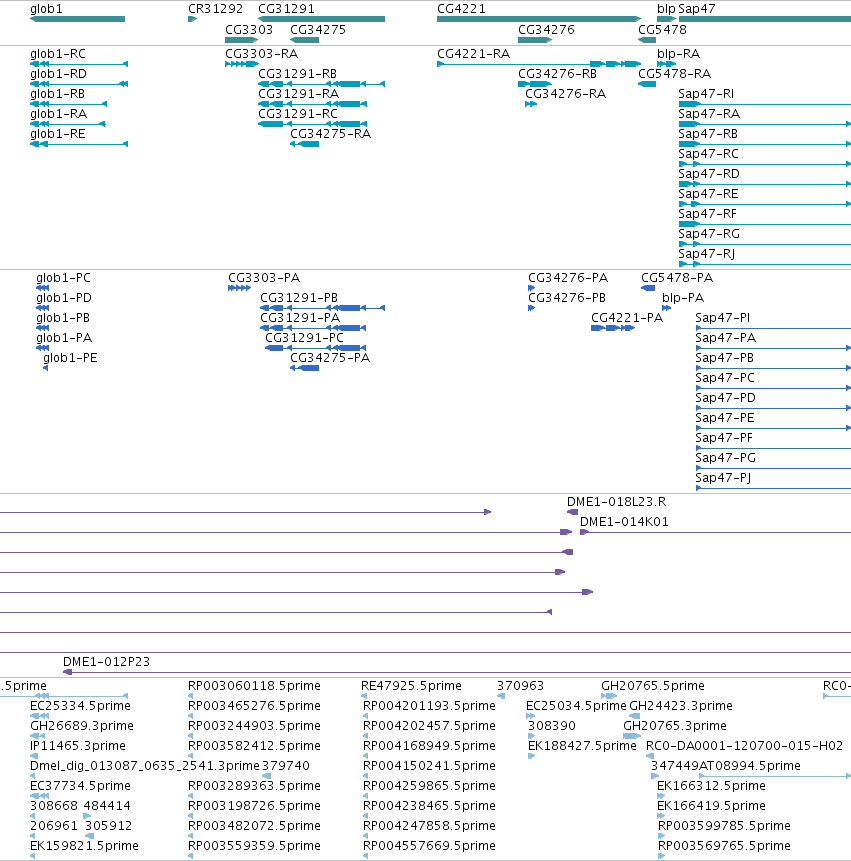Open protein CG3303-PA
This screenshot has width=851, height=861.
click(x=264, y=278)
